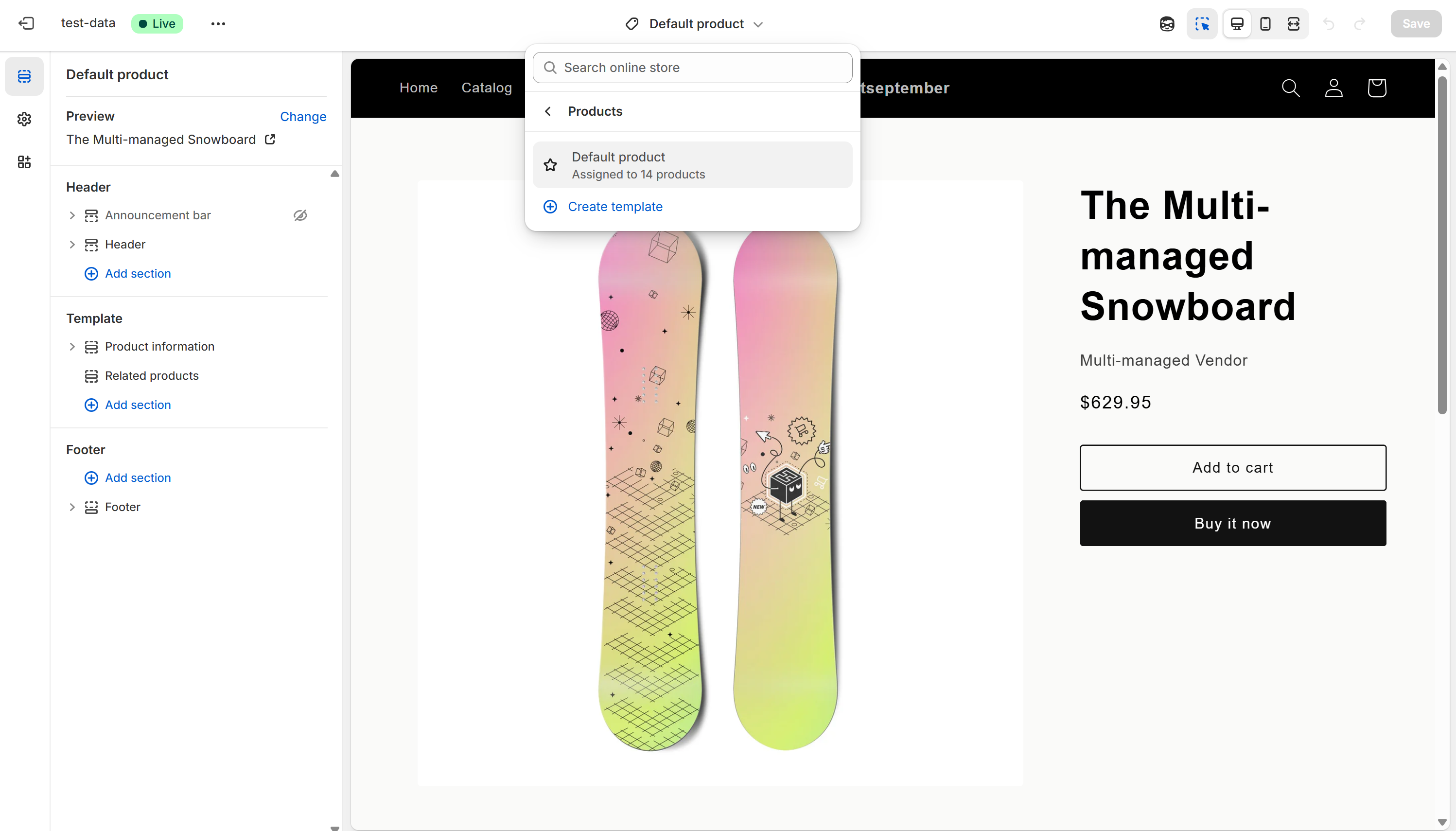Expand the Footer section item
Viewport: 1456px width, 831px height.
[x=72, y=507]
